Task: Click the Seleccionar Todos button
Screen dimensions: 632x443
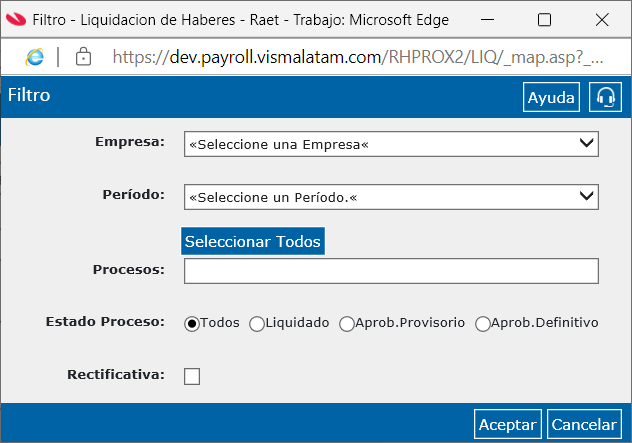Action: [253, 241]
